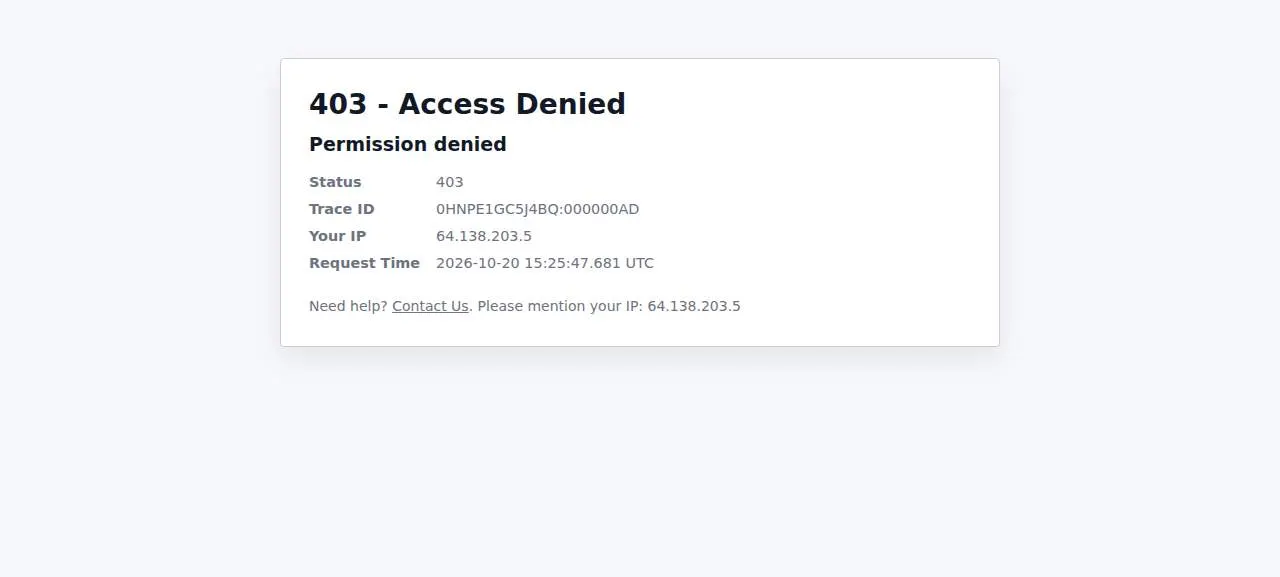This screenshot has width=1280, height=577.
Task: Click the Request Time field label
Action: (x=364, y=263)
